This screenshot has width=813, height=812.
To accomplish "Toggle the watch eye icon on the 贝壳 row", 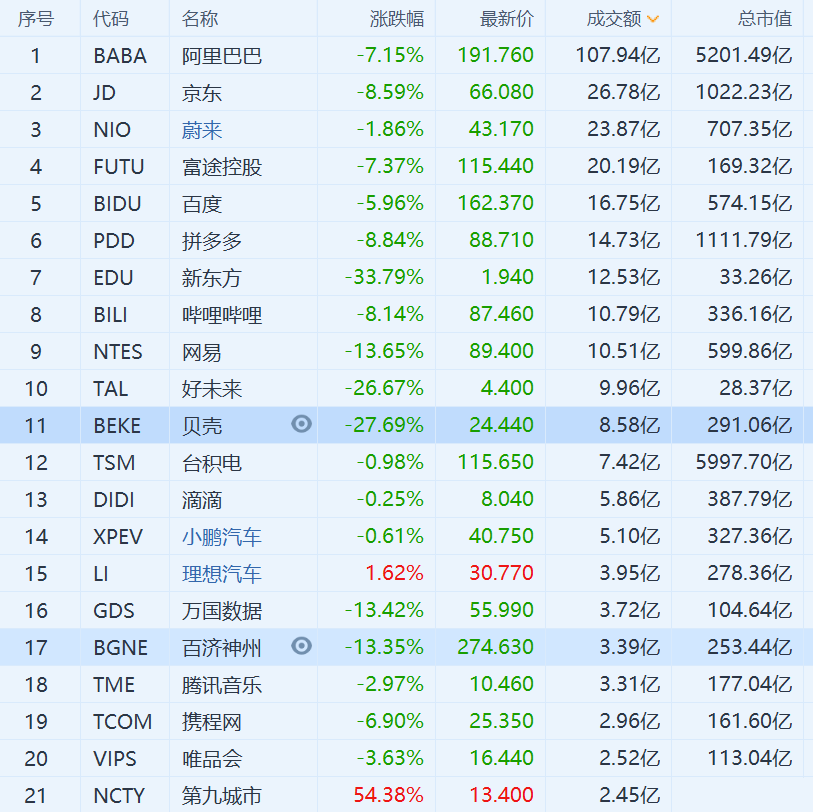I will pyautogui.click(x=301, y=424).
